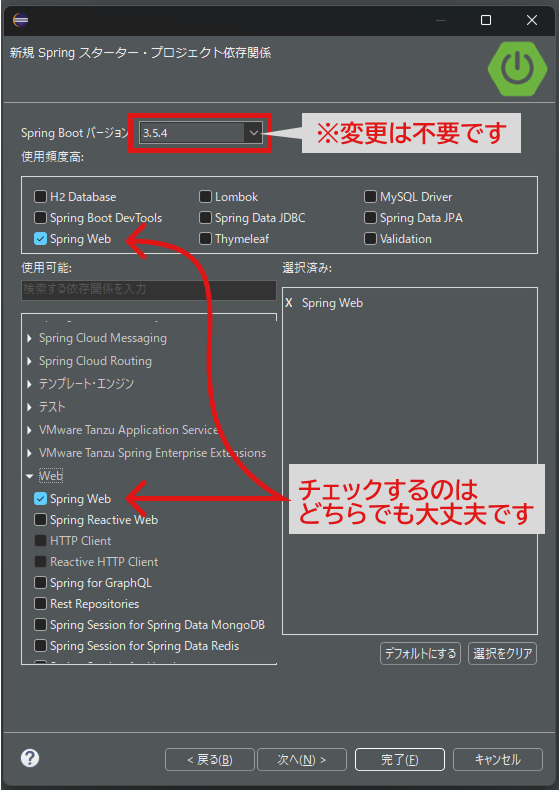Click the Web category label
559x790 pixels.
(x=51, y=476)
